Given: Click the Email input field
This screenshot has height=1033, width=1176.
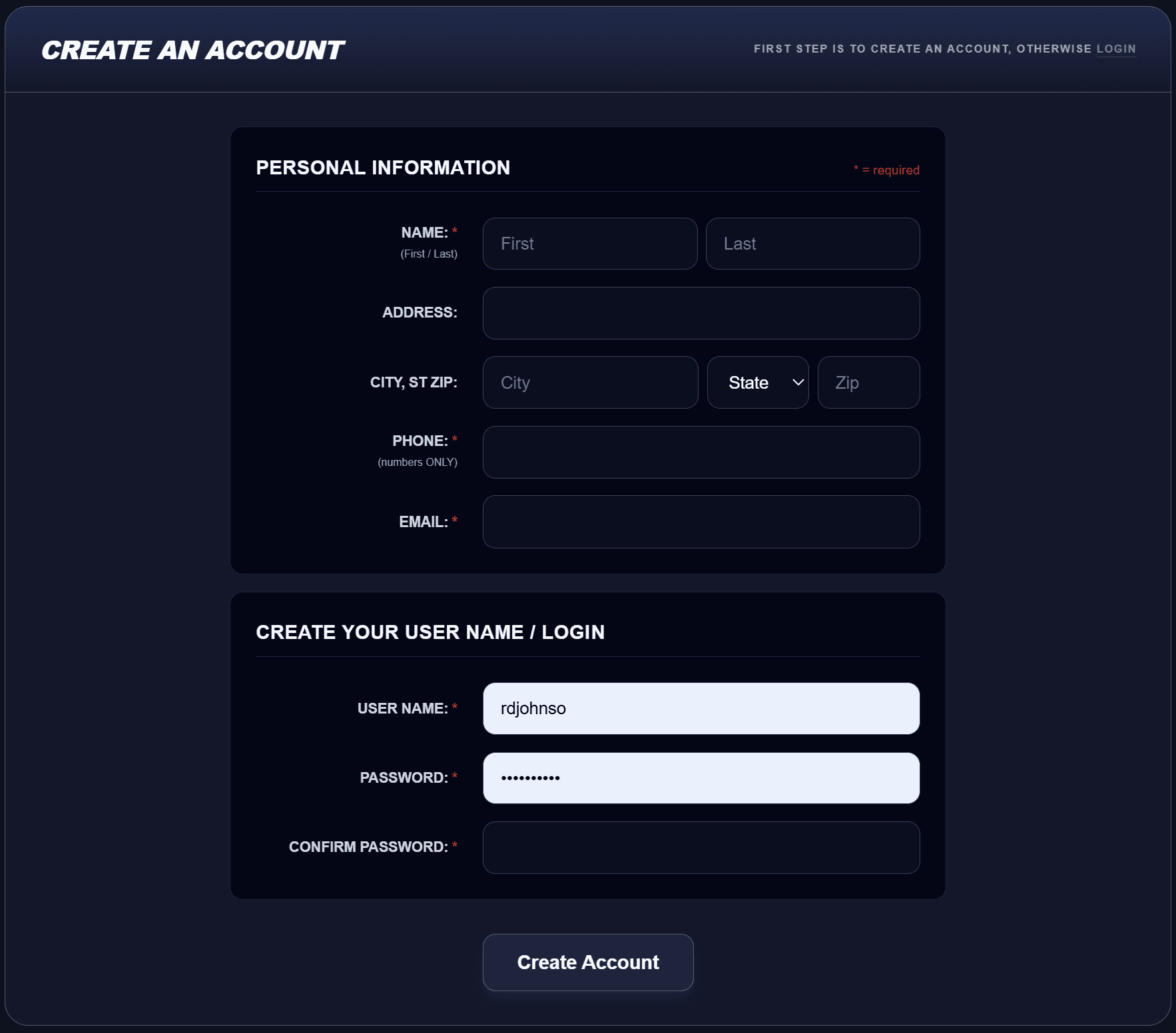Looking at the screenshot, I should tap(701, 522).
